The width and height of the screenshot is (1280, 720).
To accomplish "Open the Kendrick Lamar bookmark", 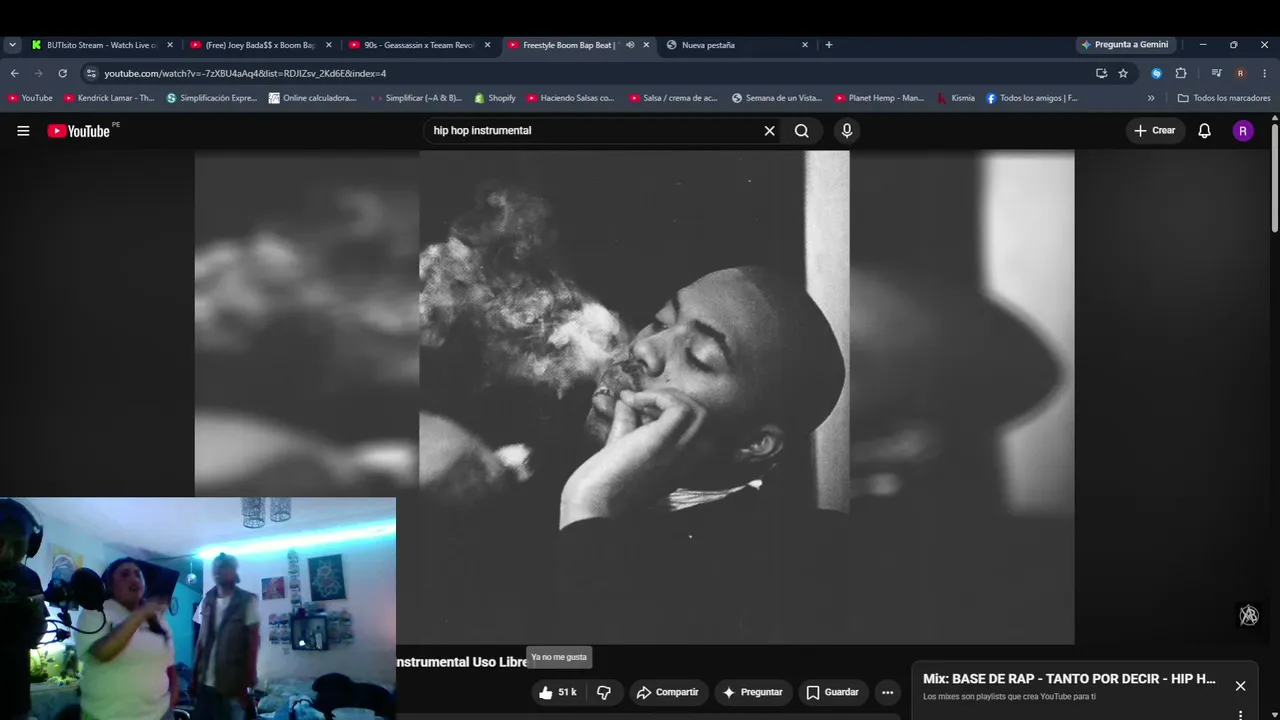I will (x=109, y=98).
